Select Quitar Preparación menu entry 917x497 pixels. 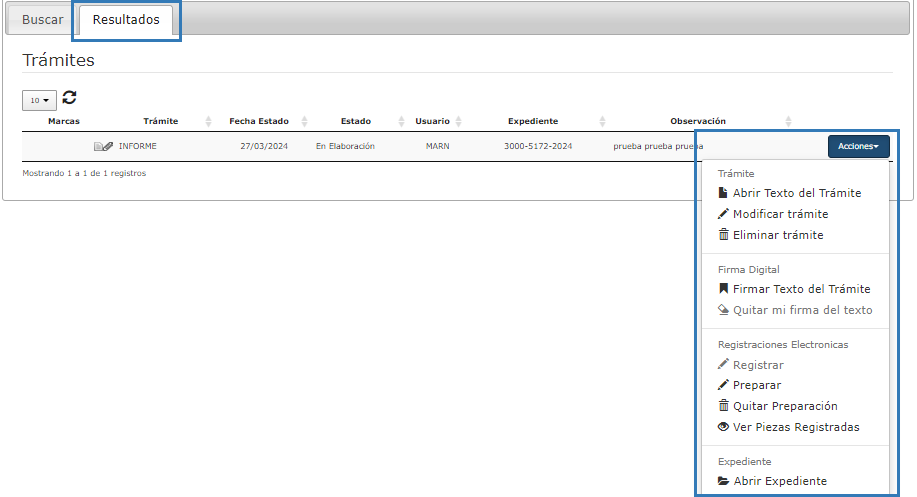click(x=784, y=406)
